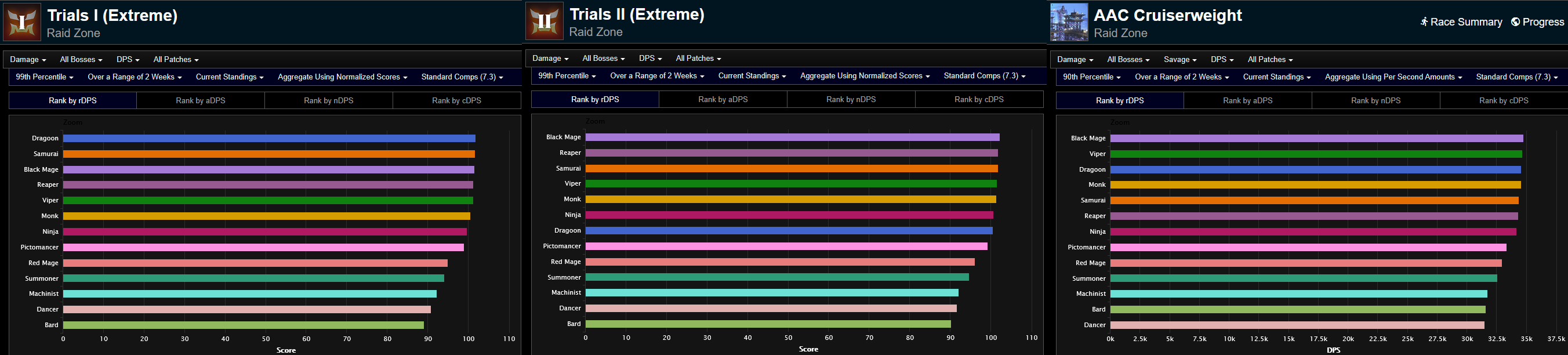The width and height of the screenshot is (1568, 355).
Task: Select Rank by rDPS tab in Trials II
Action: click(595, 99)
